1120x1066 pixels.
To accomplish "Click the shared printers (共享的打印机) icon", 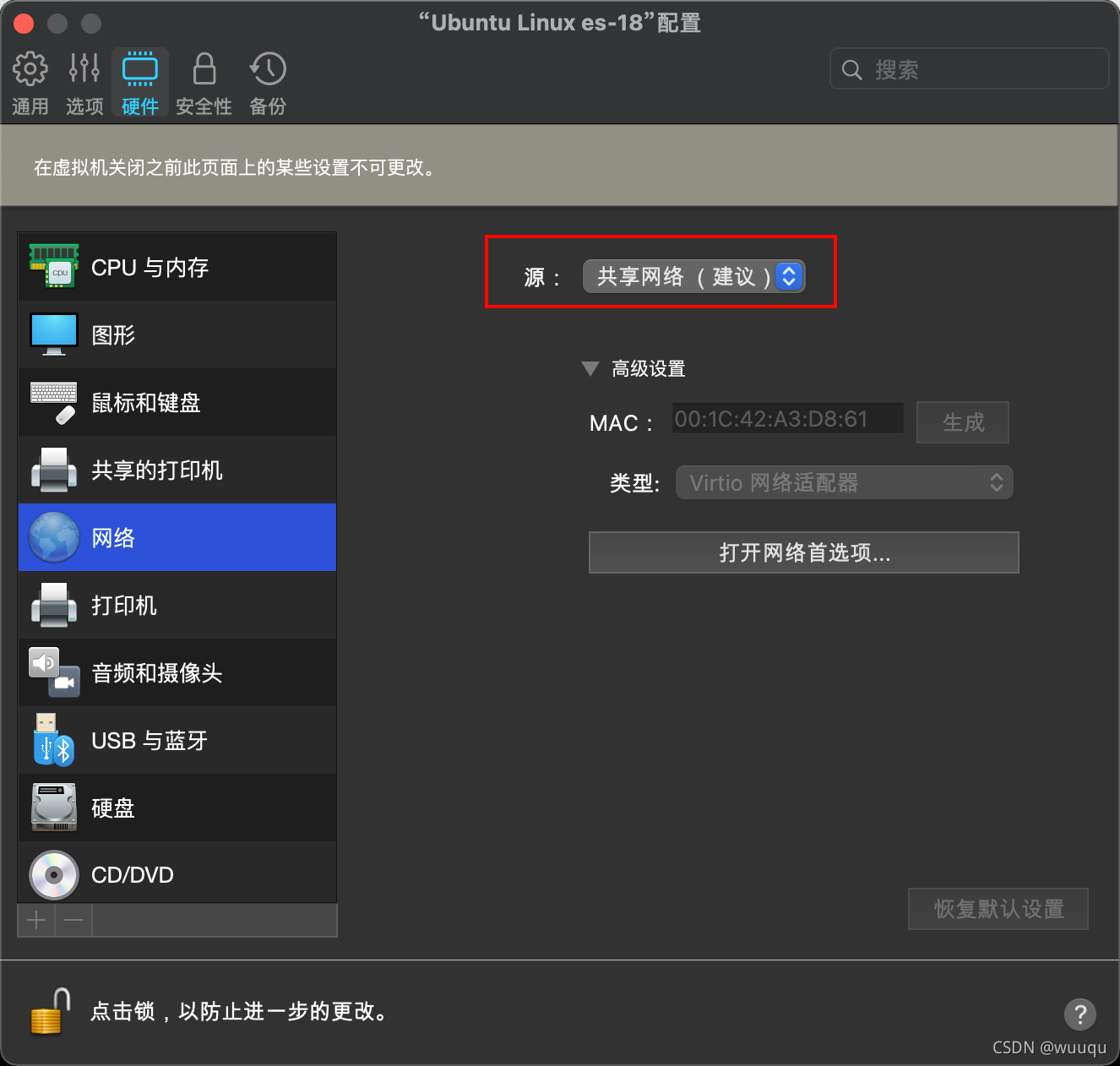I will click(x=54, y=470).
